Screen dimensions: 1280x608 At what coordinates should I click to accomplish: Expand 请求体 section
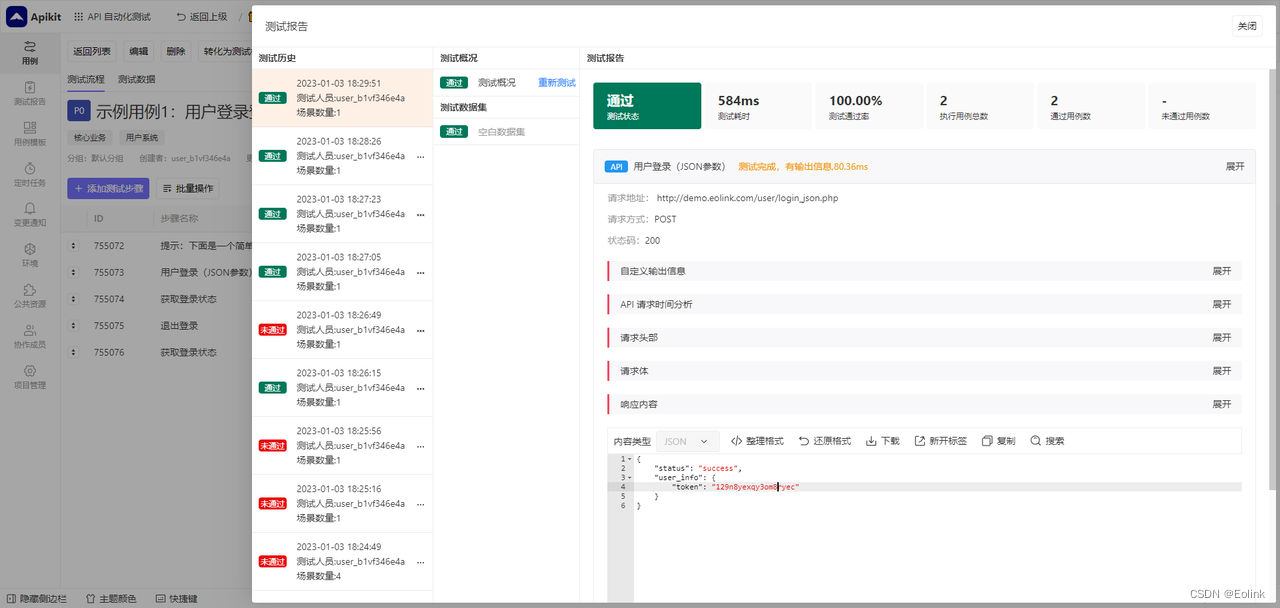(1222, 371)
